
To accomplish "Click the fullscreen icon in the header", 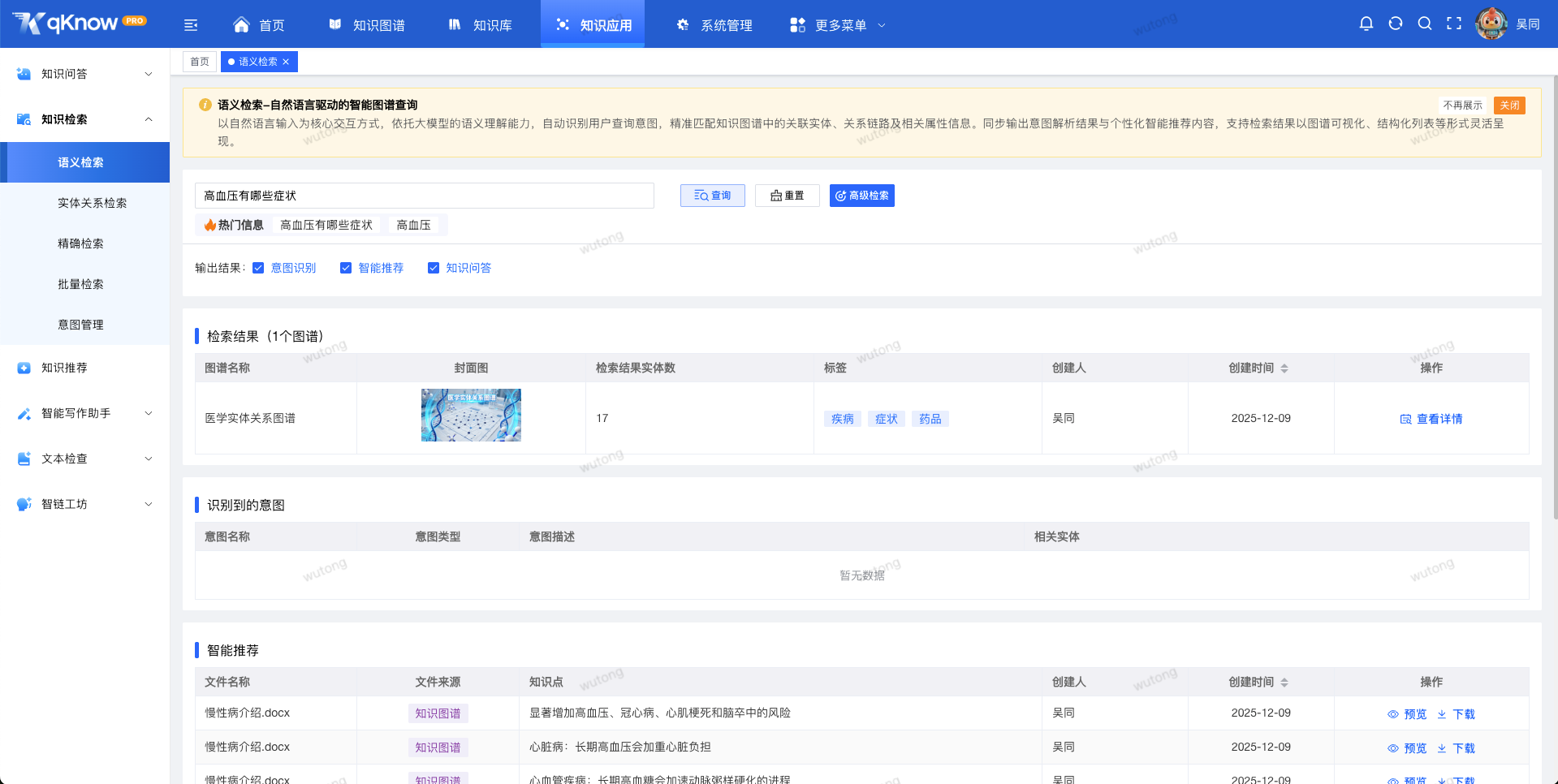I will [1454, 24].
